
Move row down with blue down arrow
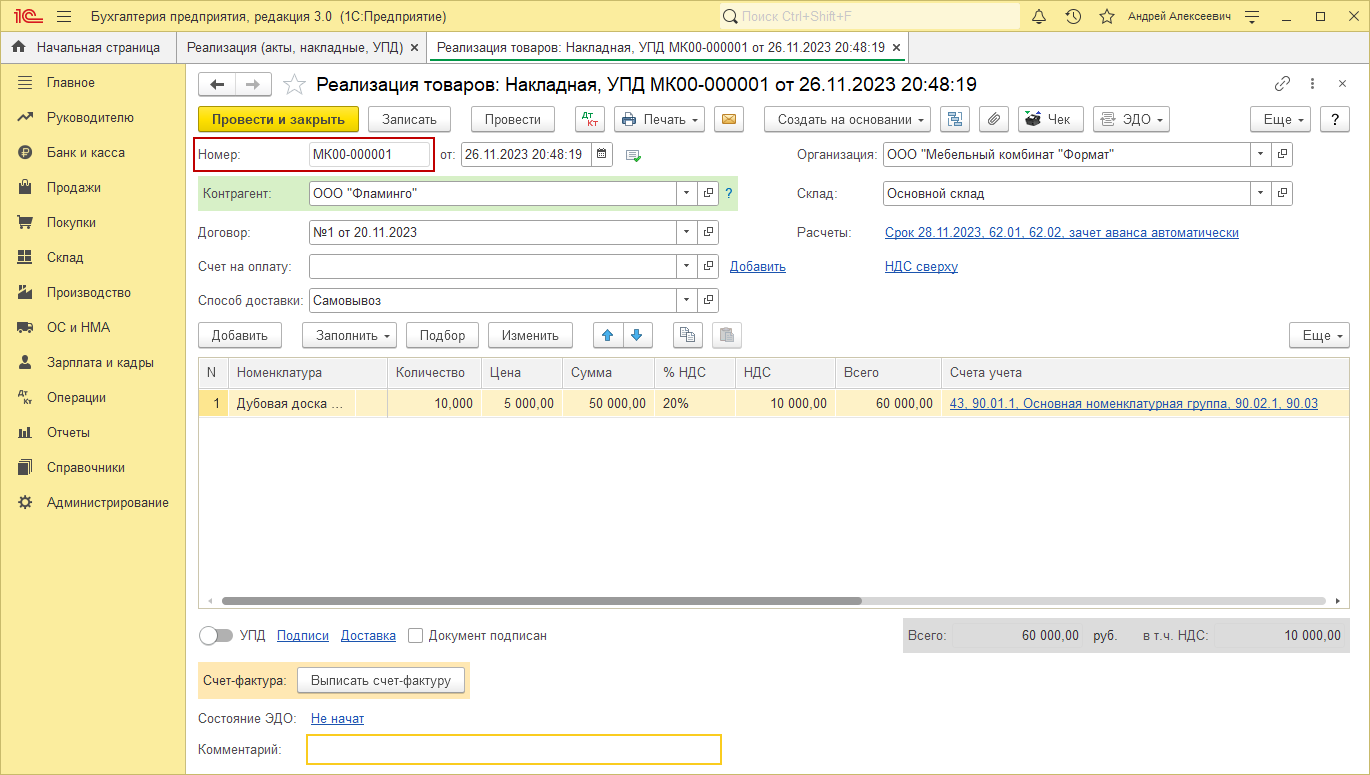pos(638,335)
